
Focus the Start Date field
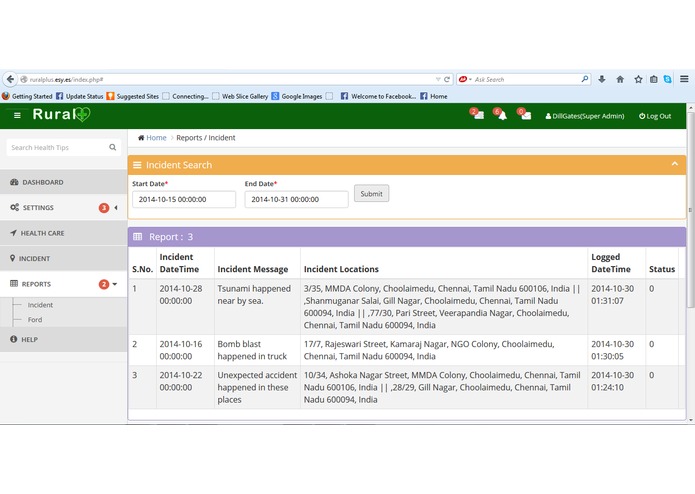[x=184, y=199]
